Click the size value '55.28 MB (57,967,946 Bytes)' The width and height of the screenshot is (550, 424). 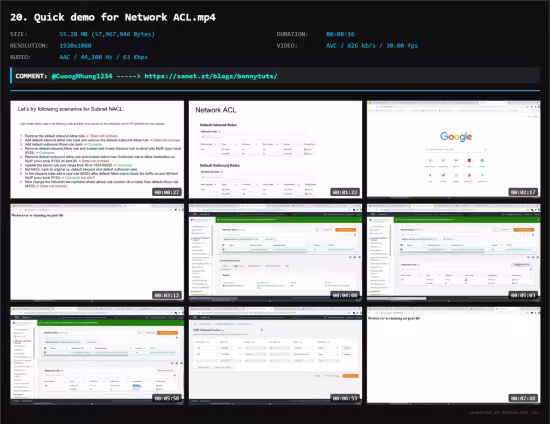tap(107, 34)
